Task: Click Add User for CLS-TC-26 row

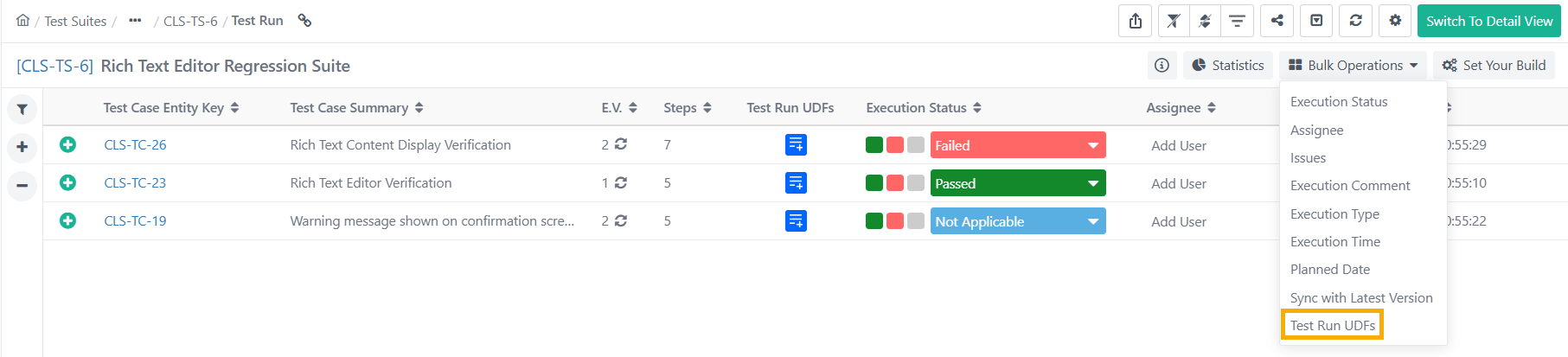Action: (x=1179, y=146)
